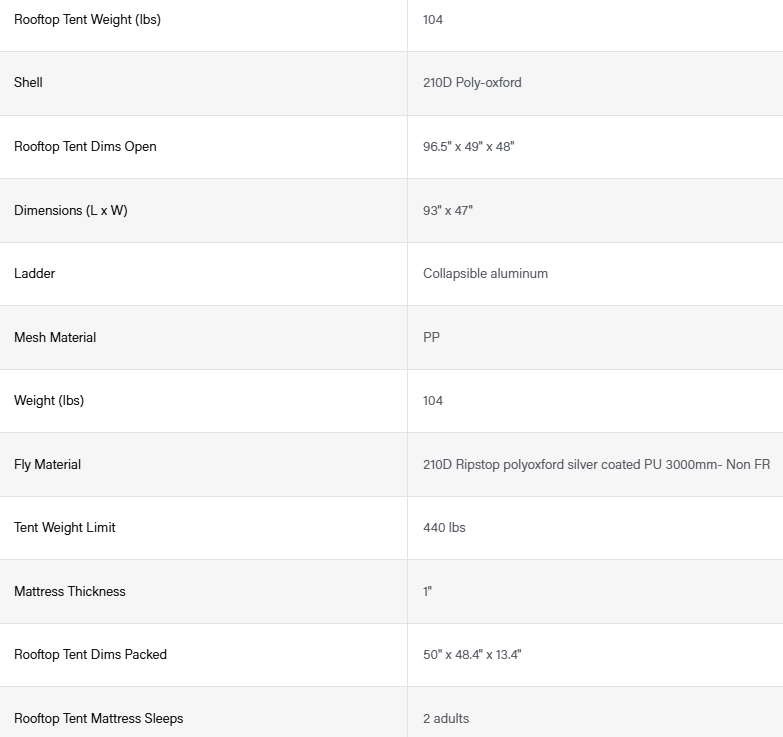
Task: Click the 2 adults sleeps value
Action: click(x=446, y=718)
